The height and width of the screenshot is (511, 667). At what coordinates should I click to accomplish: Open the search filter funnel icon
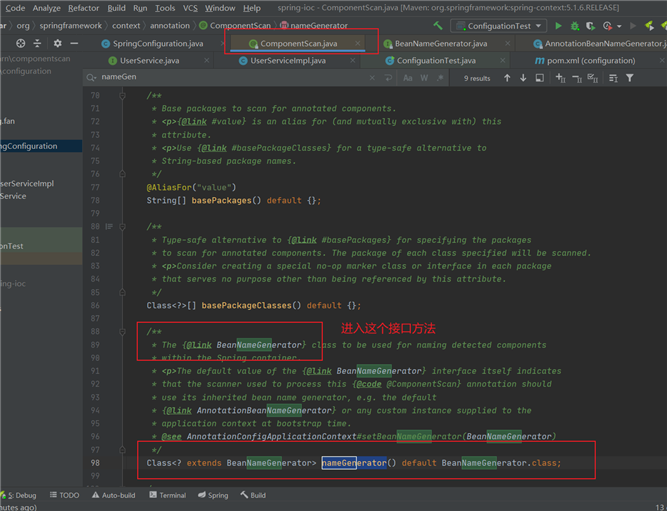click(x=630, y=78)
